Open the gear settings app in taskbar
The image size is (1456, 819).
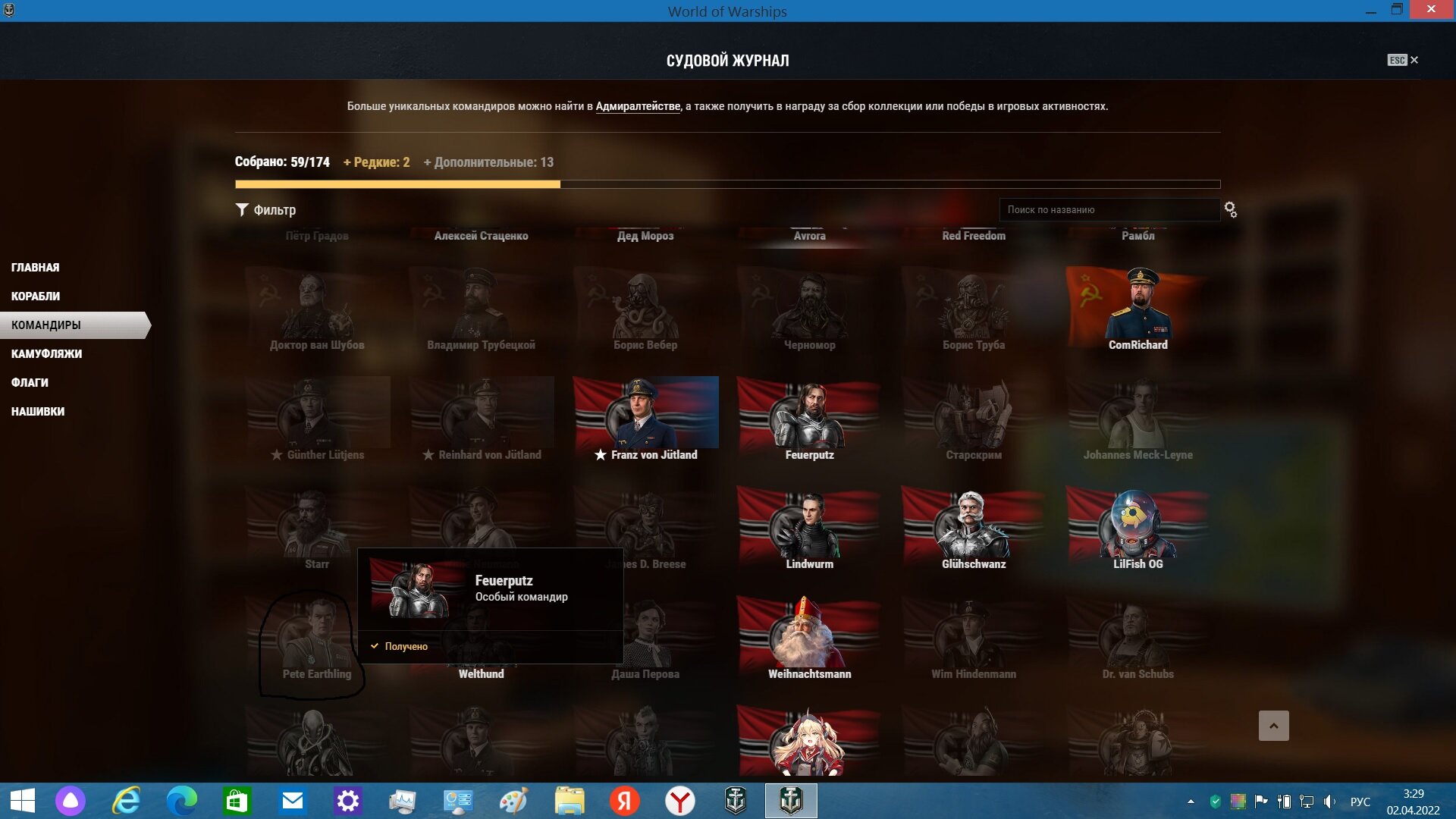coord(348,801)
